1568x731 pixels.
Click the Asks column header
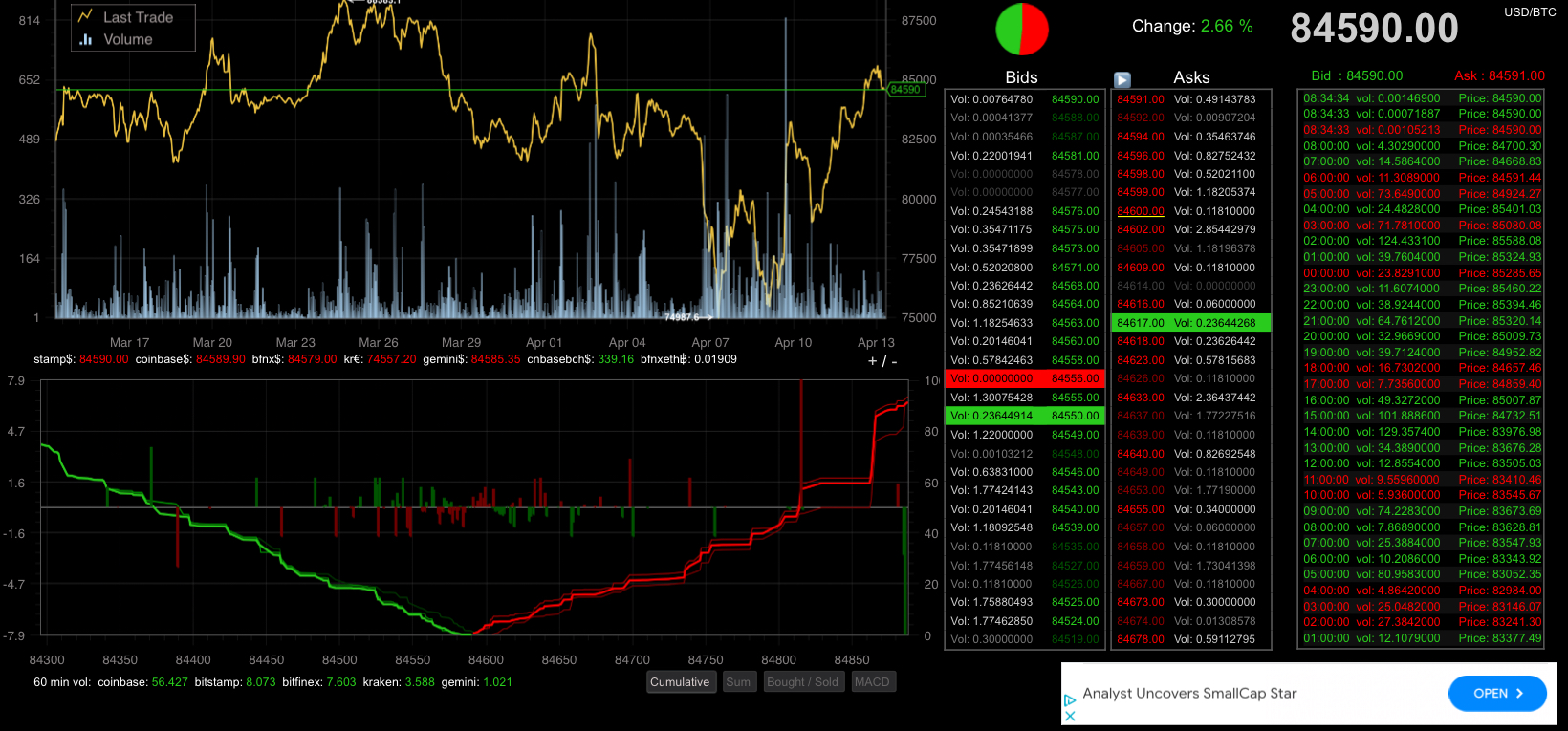tap(1191, 77)
